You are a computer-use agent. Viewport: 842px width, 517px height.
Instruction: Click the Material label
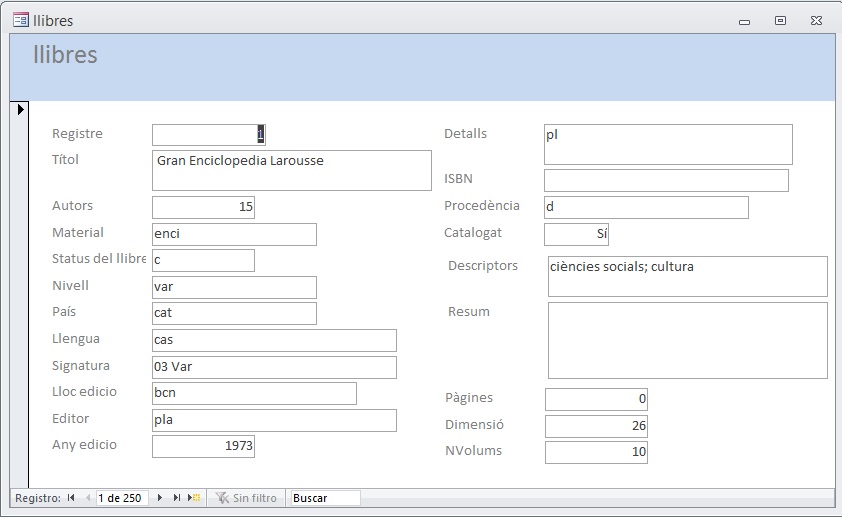coord(78,232)
